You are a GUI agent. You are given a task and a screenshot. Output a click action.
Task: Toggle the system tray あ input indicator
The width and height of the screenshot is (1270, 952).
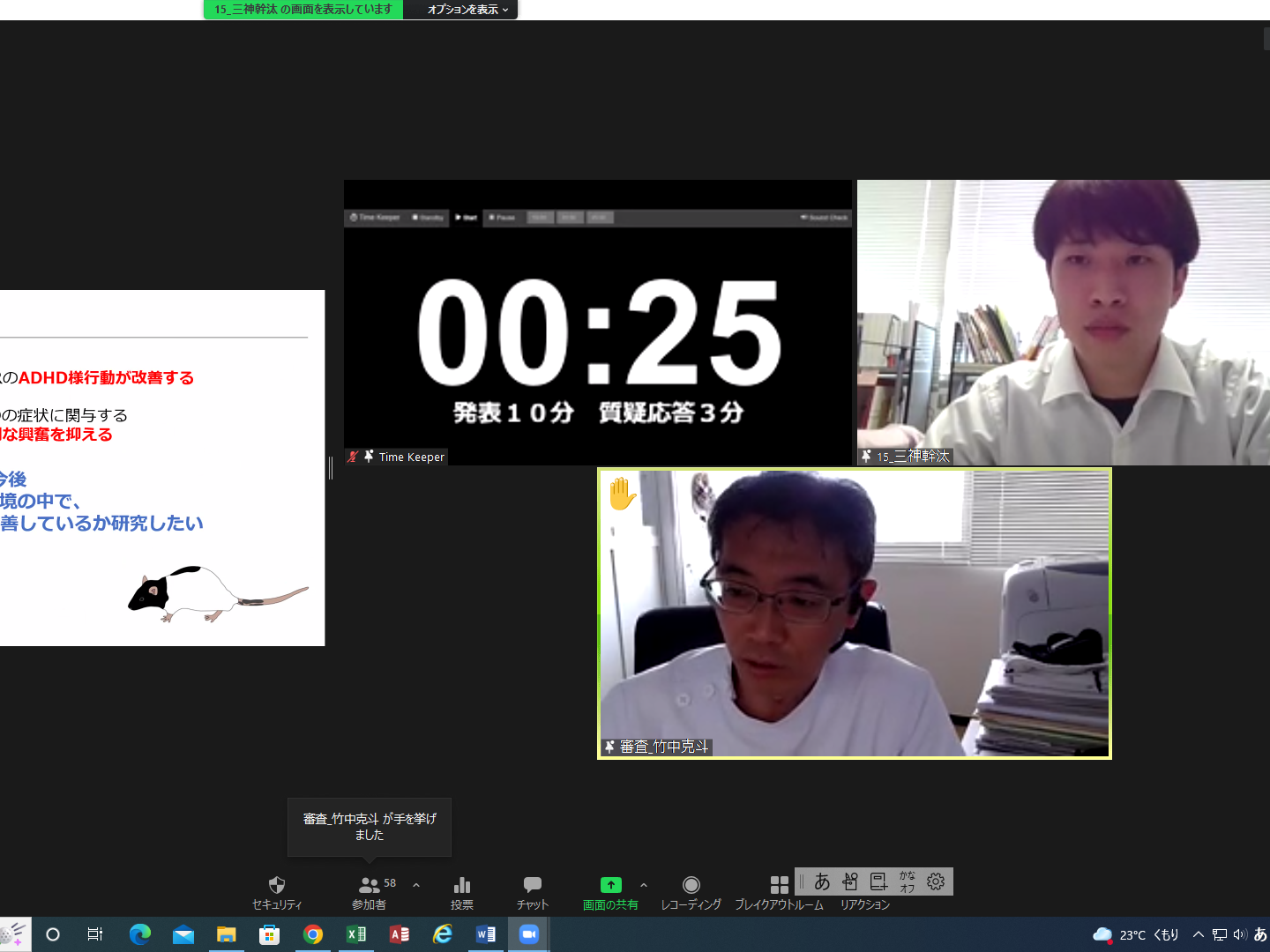(x=1260, y=934)
